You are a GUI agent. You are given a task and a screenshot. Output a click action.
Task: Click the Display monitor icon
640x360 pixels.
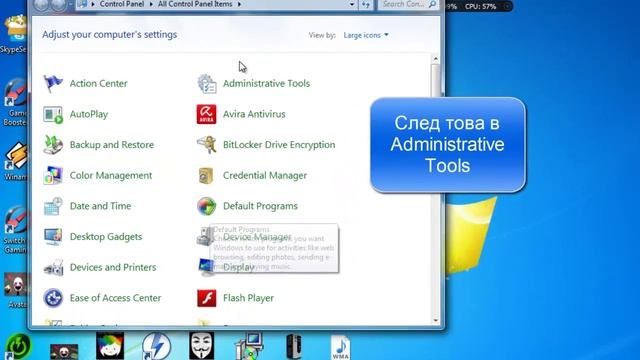point(206,267)
